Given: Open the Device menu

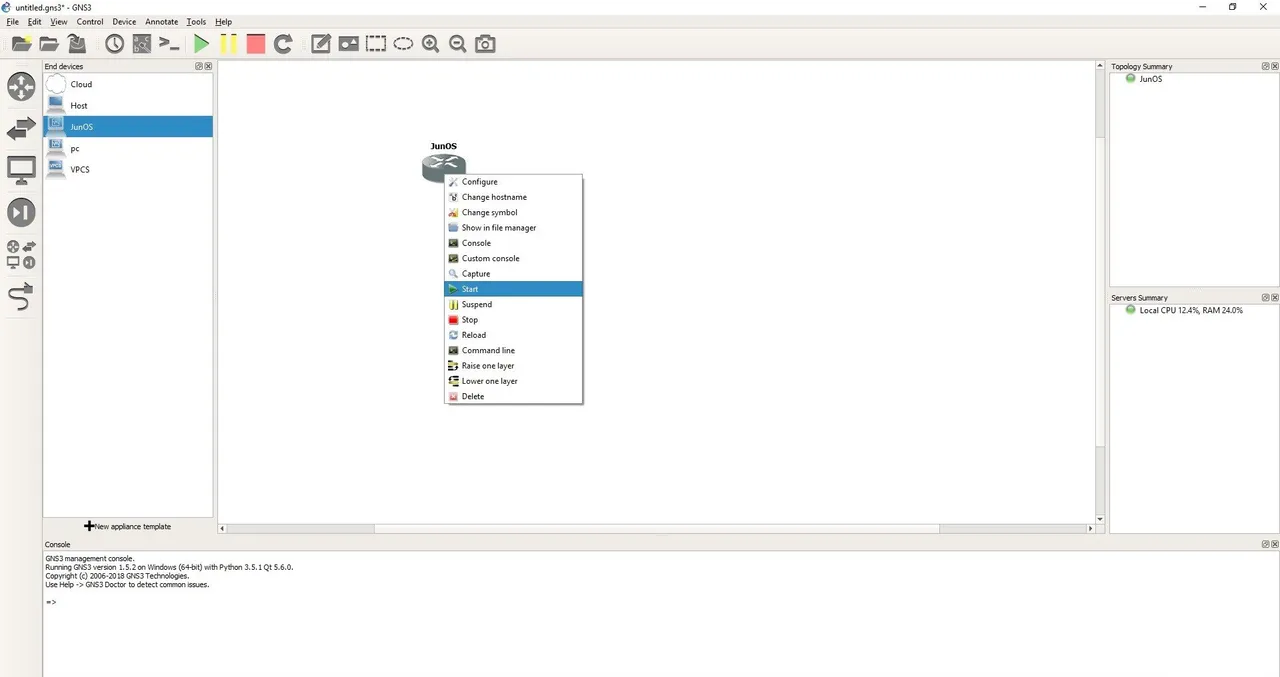Looking at the screenshot, I should (x=124, y=22).
